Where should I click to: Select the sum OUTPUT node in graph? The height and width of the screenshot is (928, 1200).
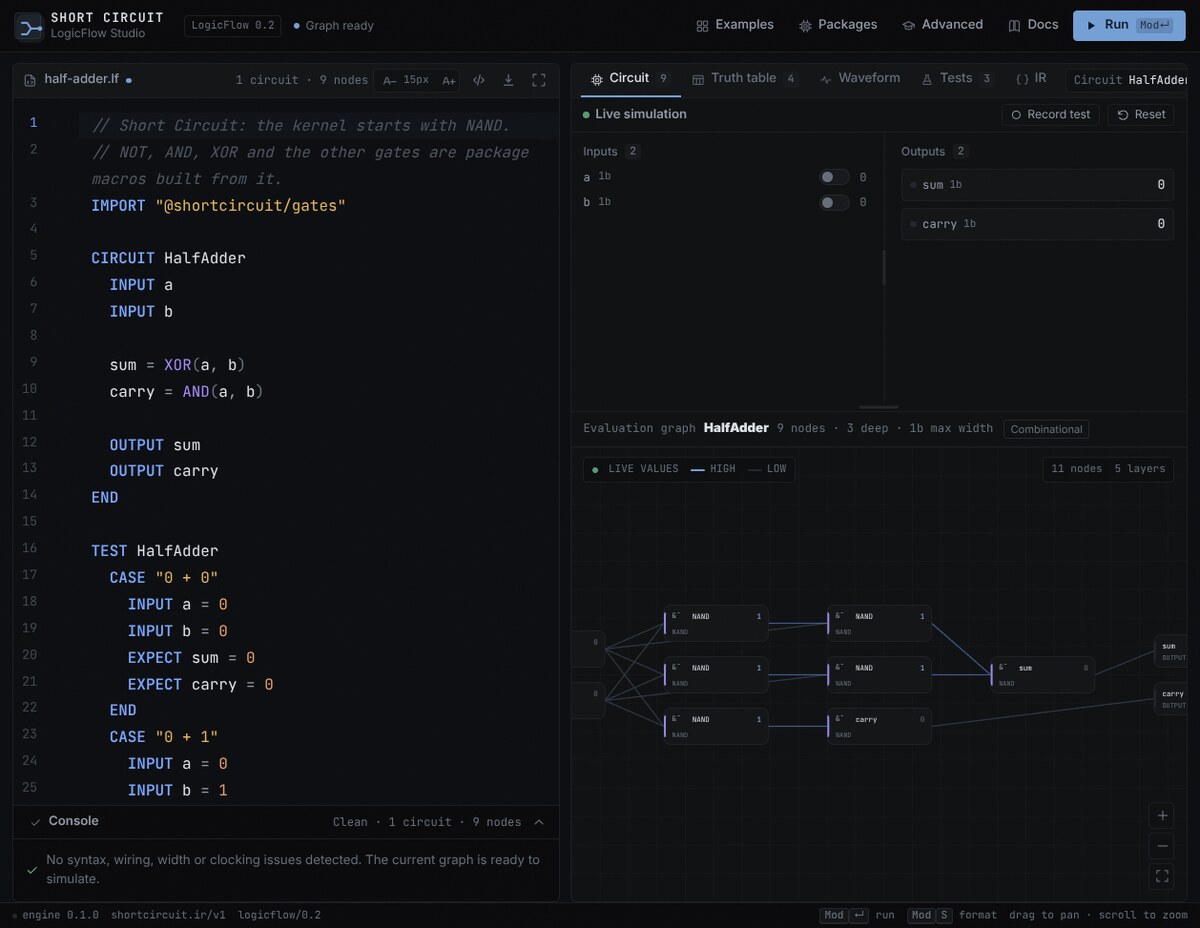[1171, 652]
